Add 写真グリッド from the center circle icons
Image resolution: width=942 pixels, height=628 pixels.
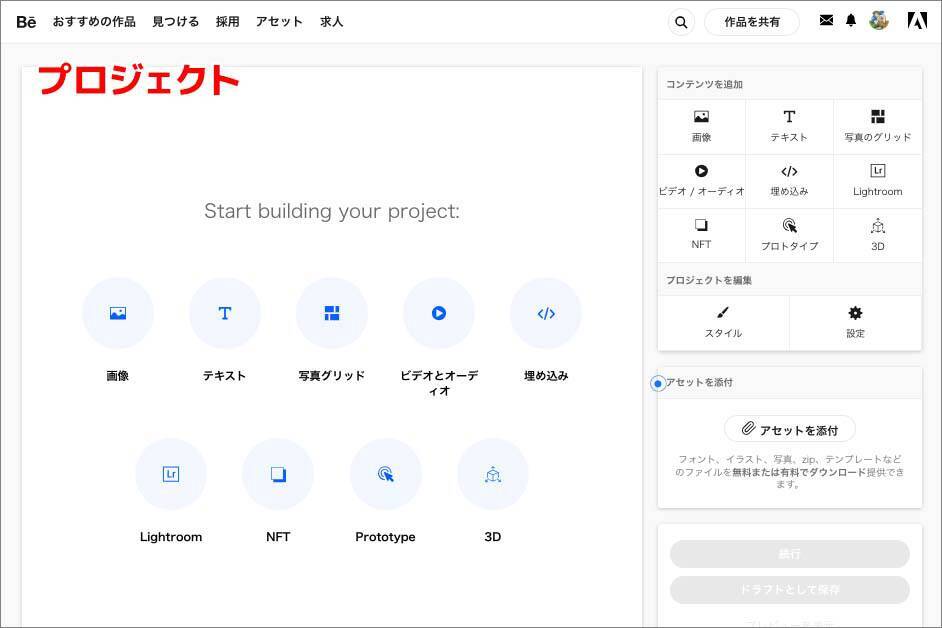point(332,313)
